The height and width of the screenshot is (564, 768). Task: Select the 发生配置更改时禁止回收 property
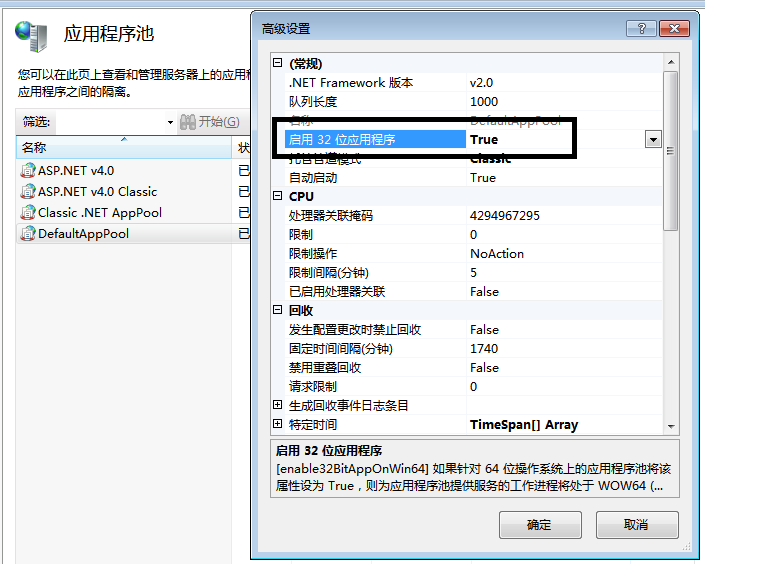tap(355, 330)
